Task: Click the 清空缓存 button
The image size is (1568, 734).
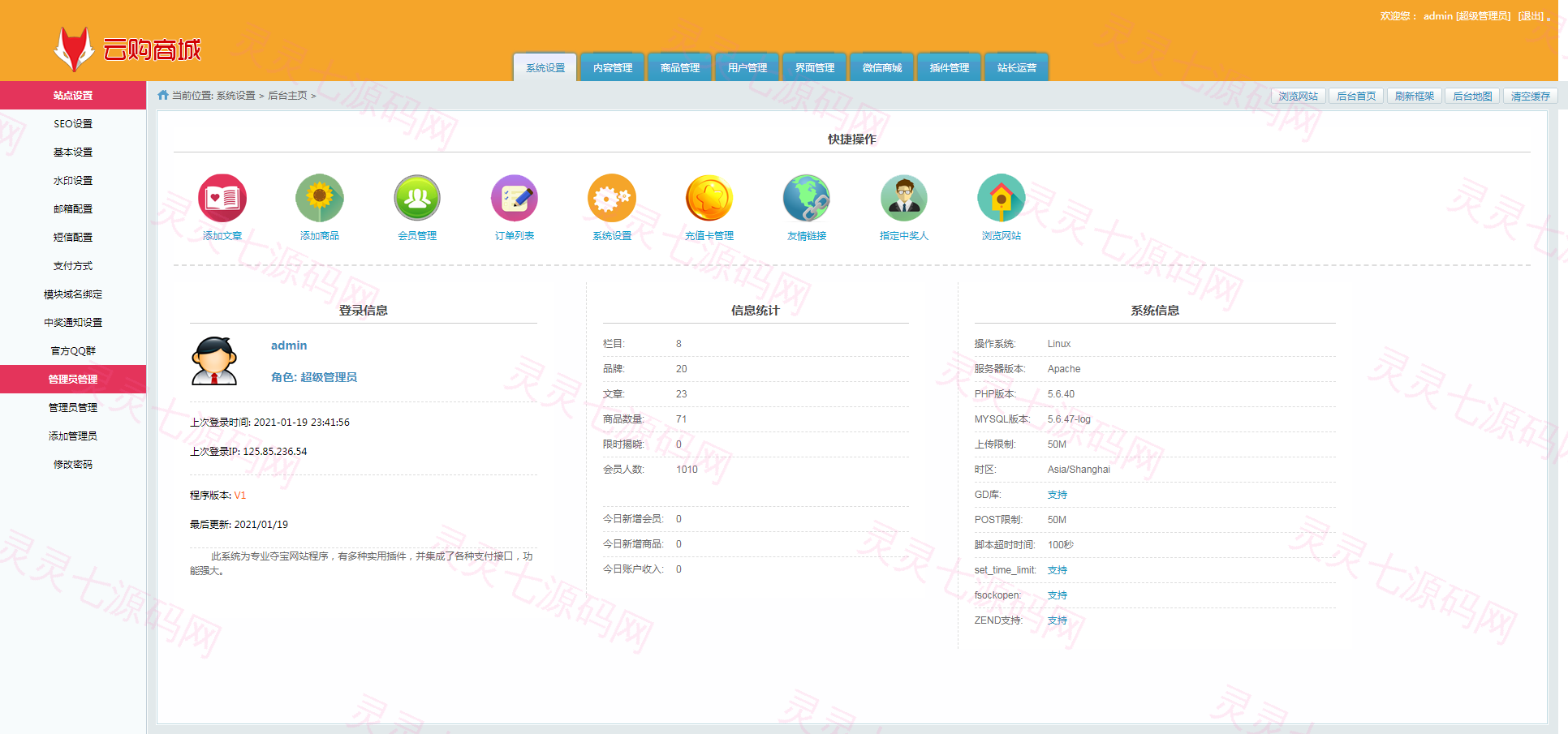Action: coord(1531,96)
